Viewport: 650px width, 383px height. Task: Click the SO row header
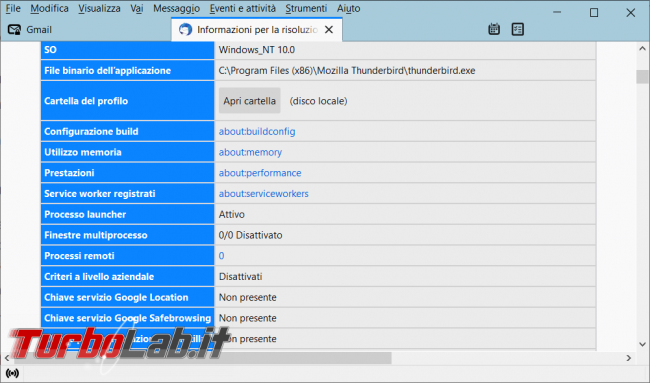coord(128,50)
